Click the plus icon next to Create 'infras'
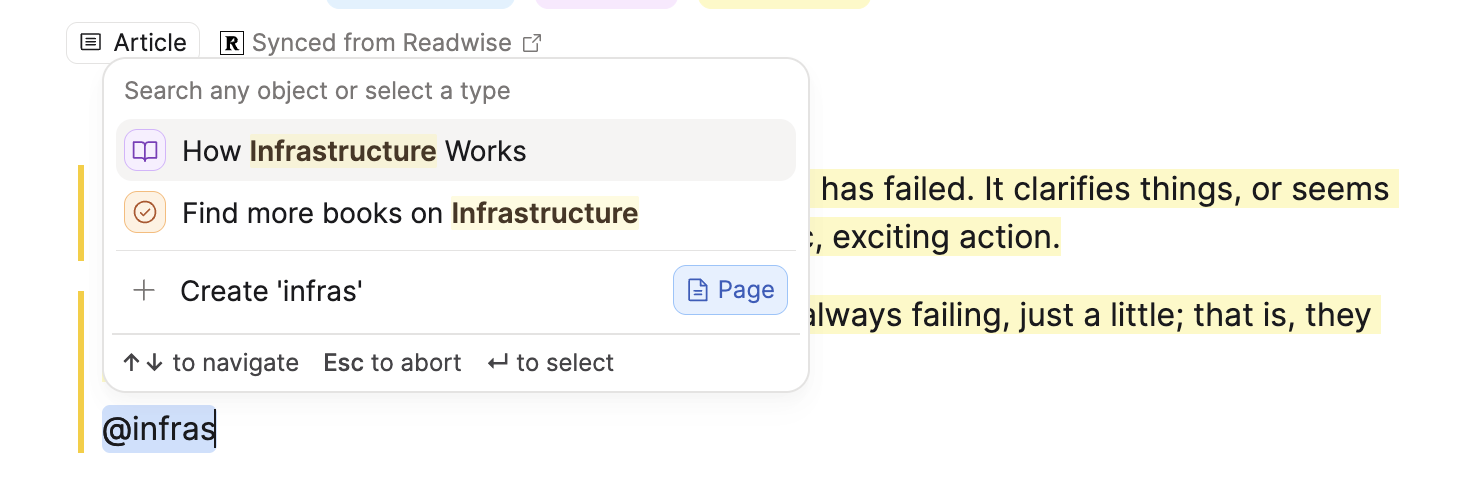1464x482 pixels. coord(145,291)
